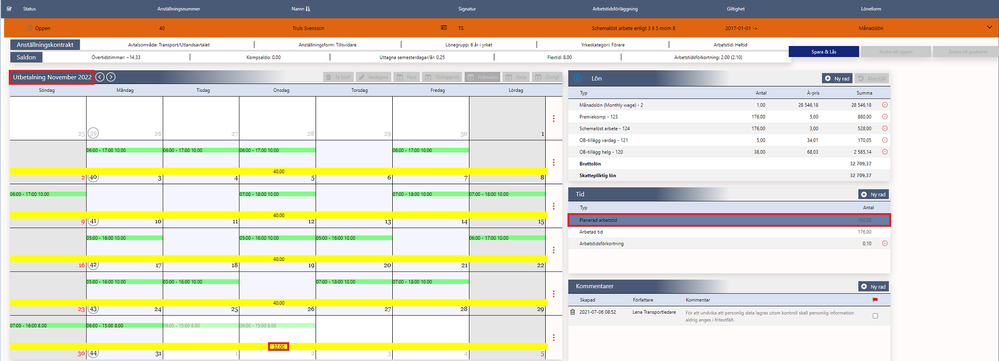Image resolution: width=999 pixels, height=361 pixels.
Task: Click the Redigera pencil toolbar button
Action: (373, 78)
